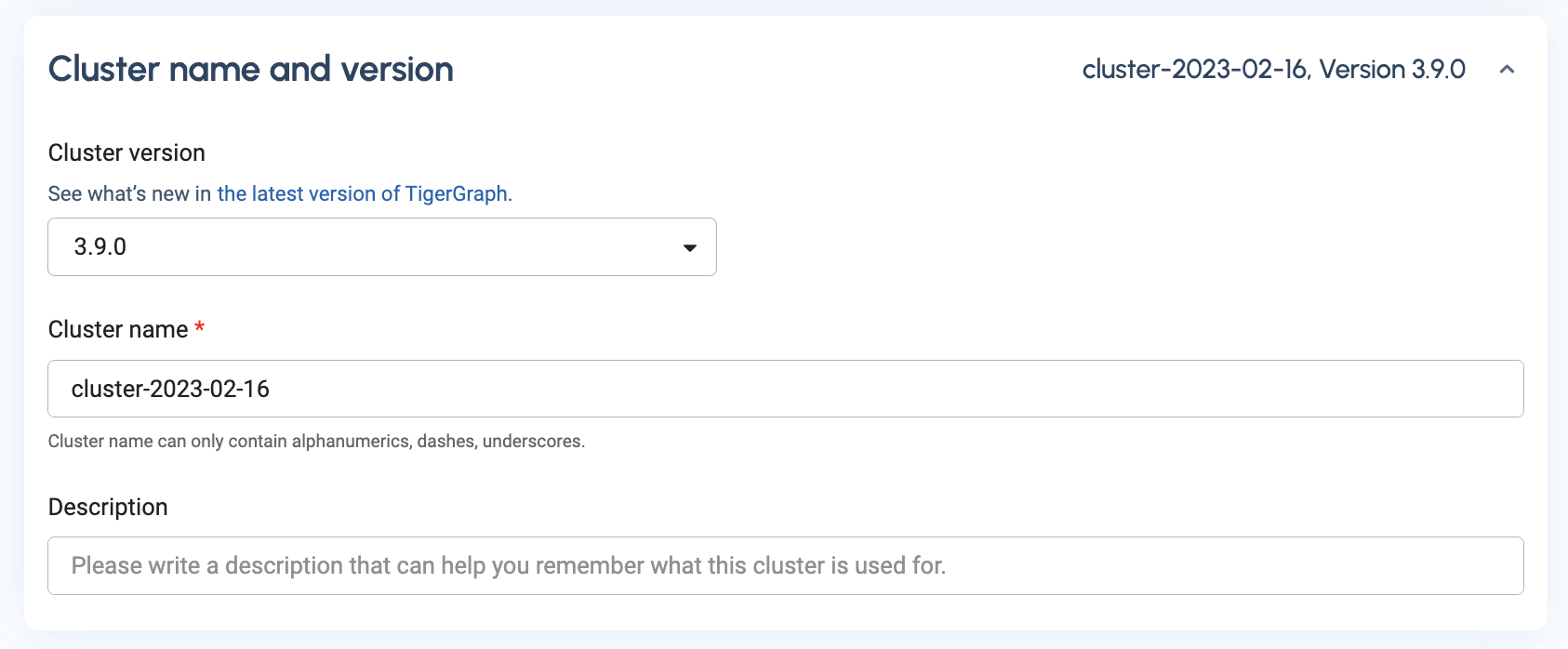Click the Cluster version label
The image size is (1568, 649).
pos(126,152)
